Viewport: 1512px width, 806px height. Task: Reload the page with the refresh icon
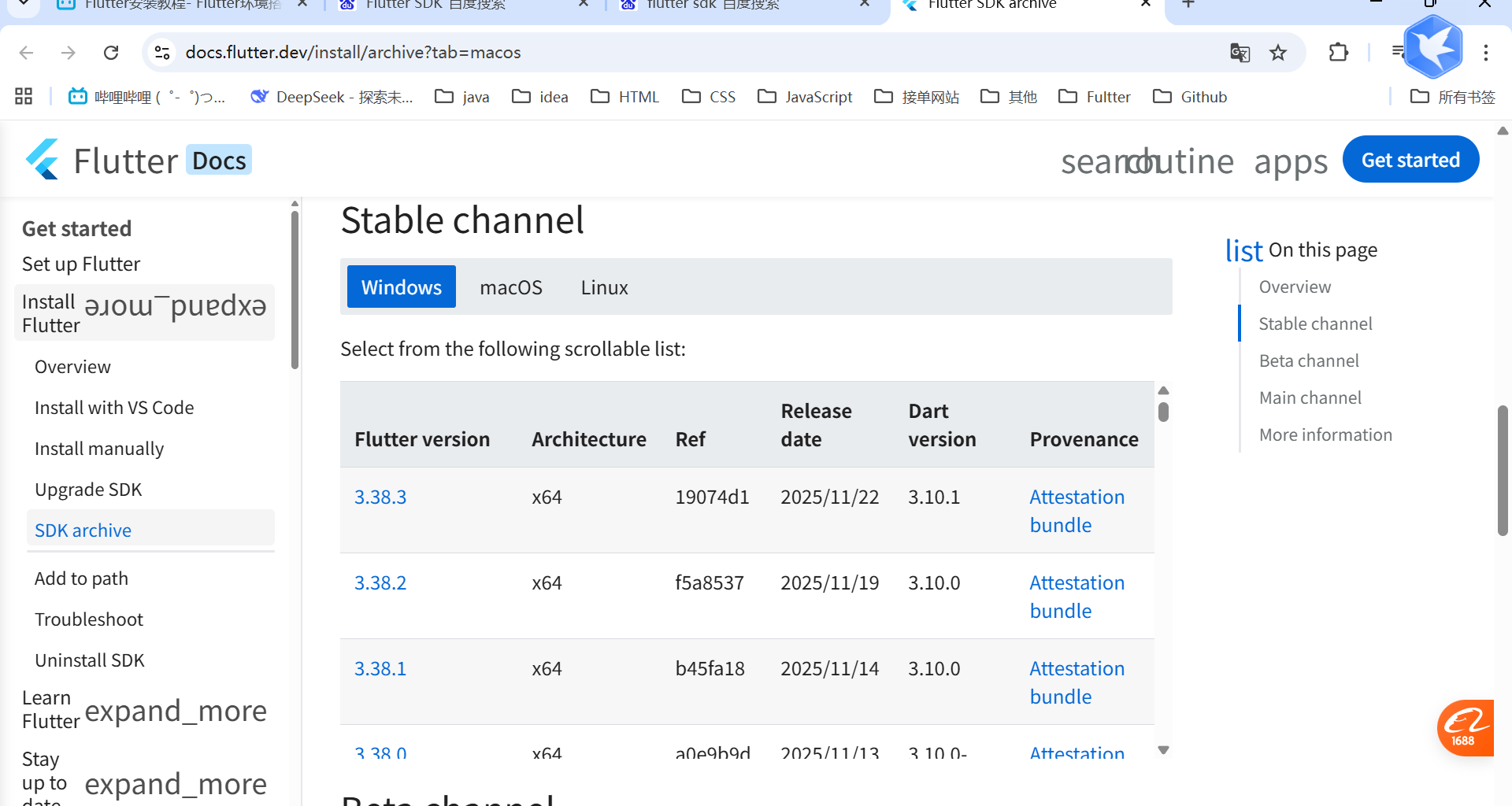coord(111,53)
